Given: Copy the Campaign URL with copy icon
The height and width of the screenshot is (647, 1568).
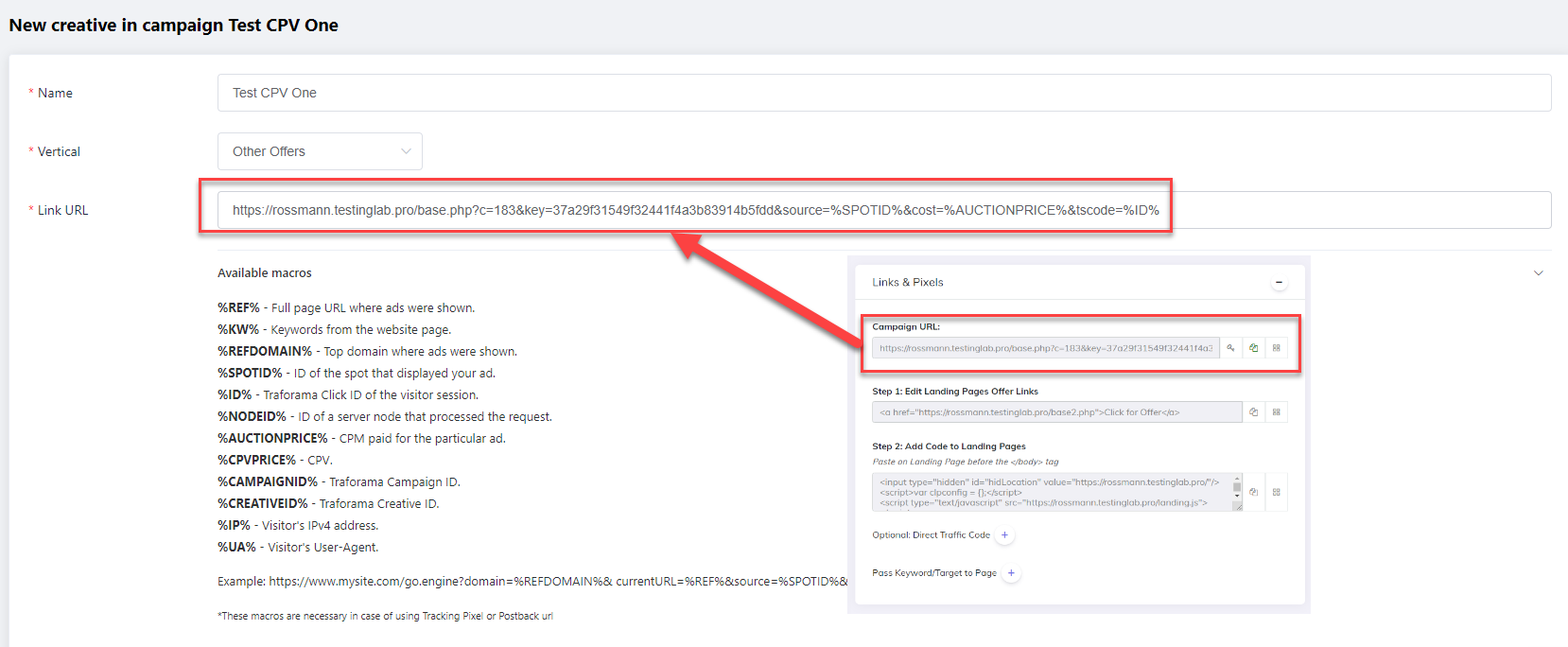Looking at the screenshot, I should [1253, 348].
